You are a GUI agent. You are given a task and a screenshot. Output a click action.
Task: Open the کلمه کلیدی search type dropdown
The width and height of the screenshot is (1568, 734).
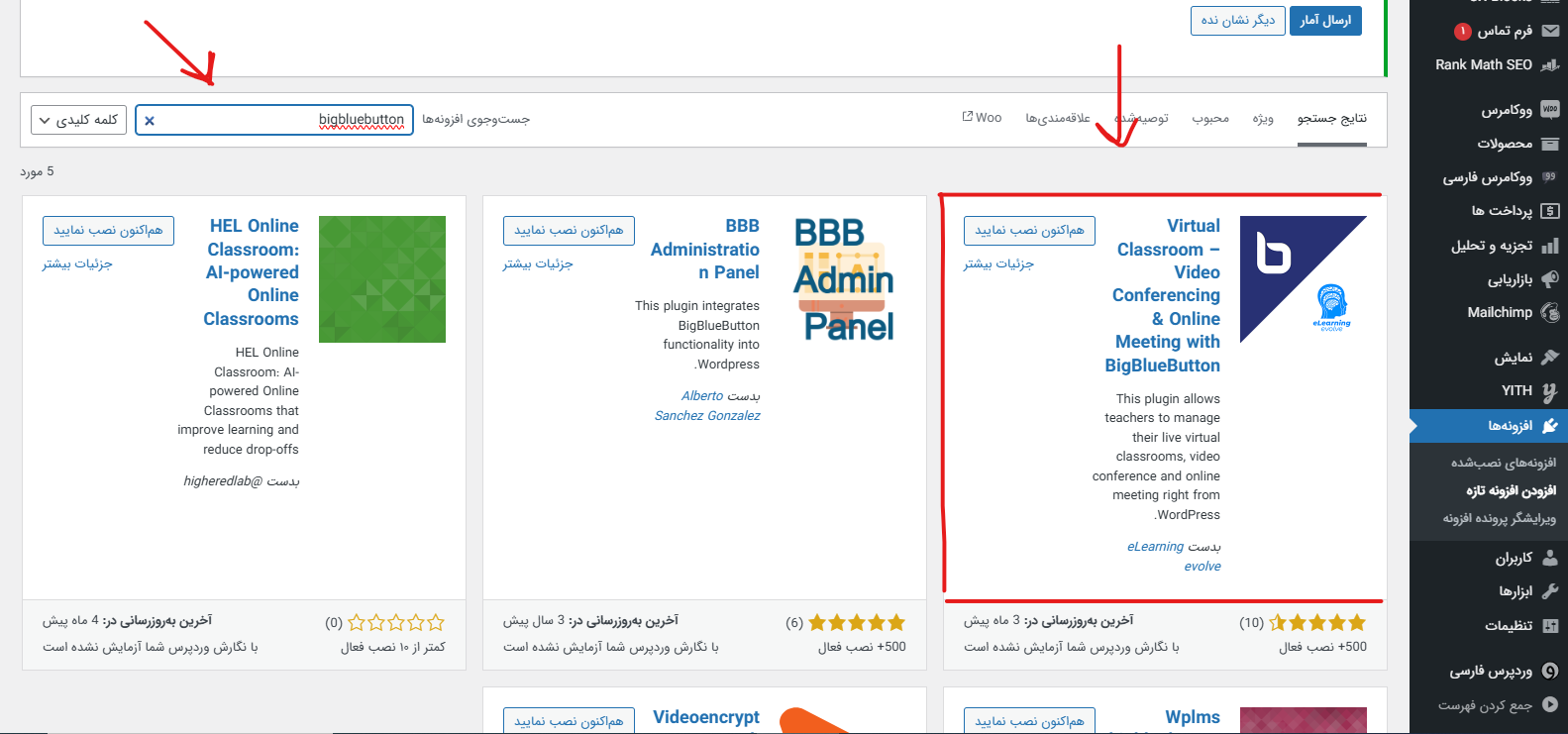pyautogui.click(x=78, y=120)
